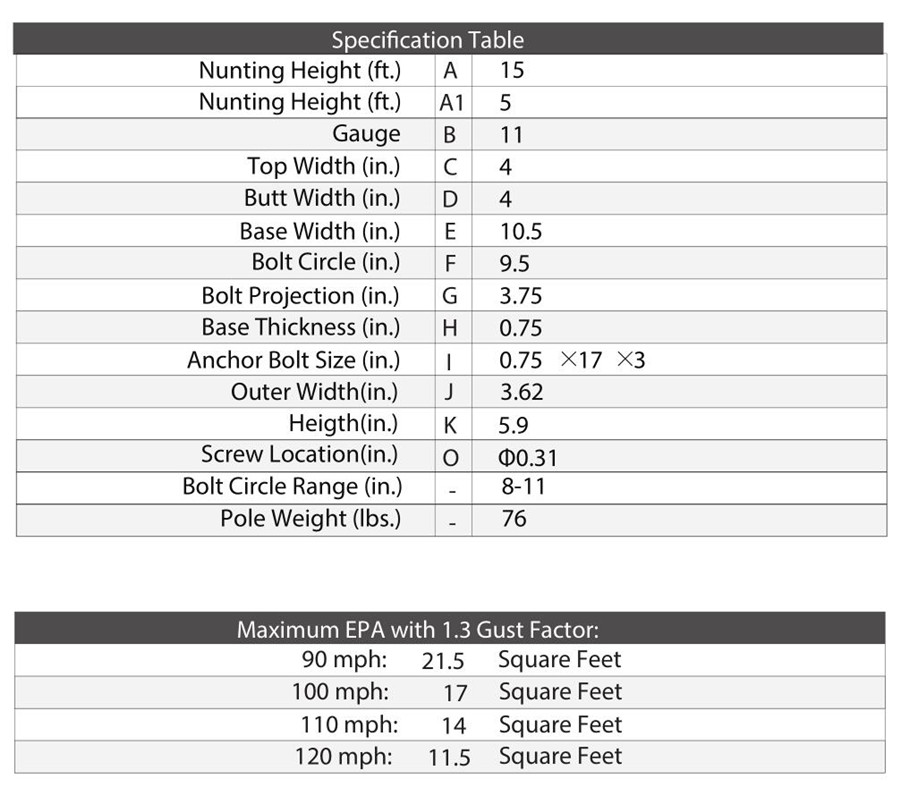900x787 pixels.
Task: Click the Bolt Projection value 3.75
Action: 521,296
